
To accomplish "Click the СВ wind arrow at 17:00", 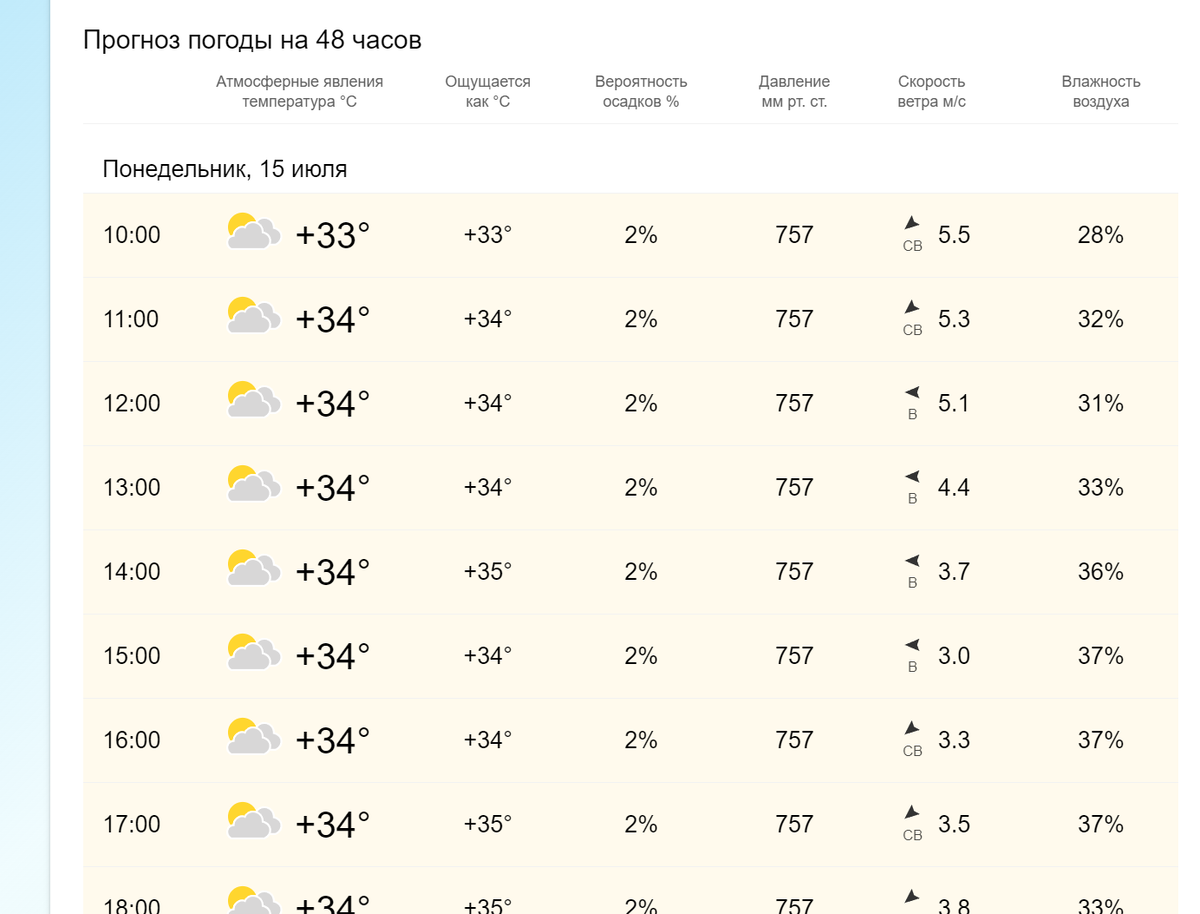I will [x=912, y=811].
